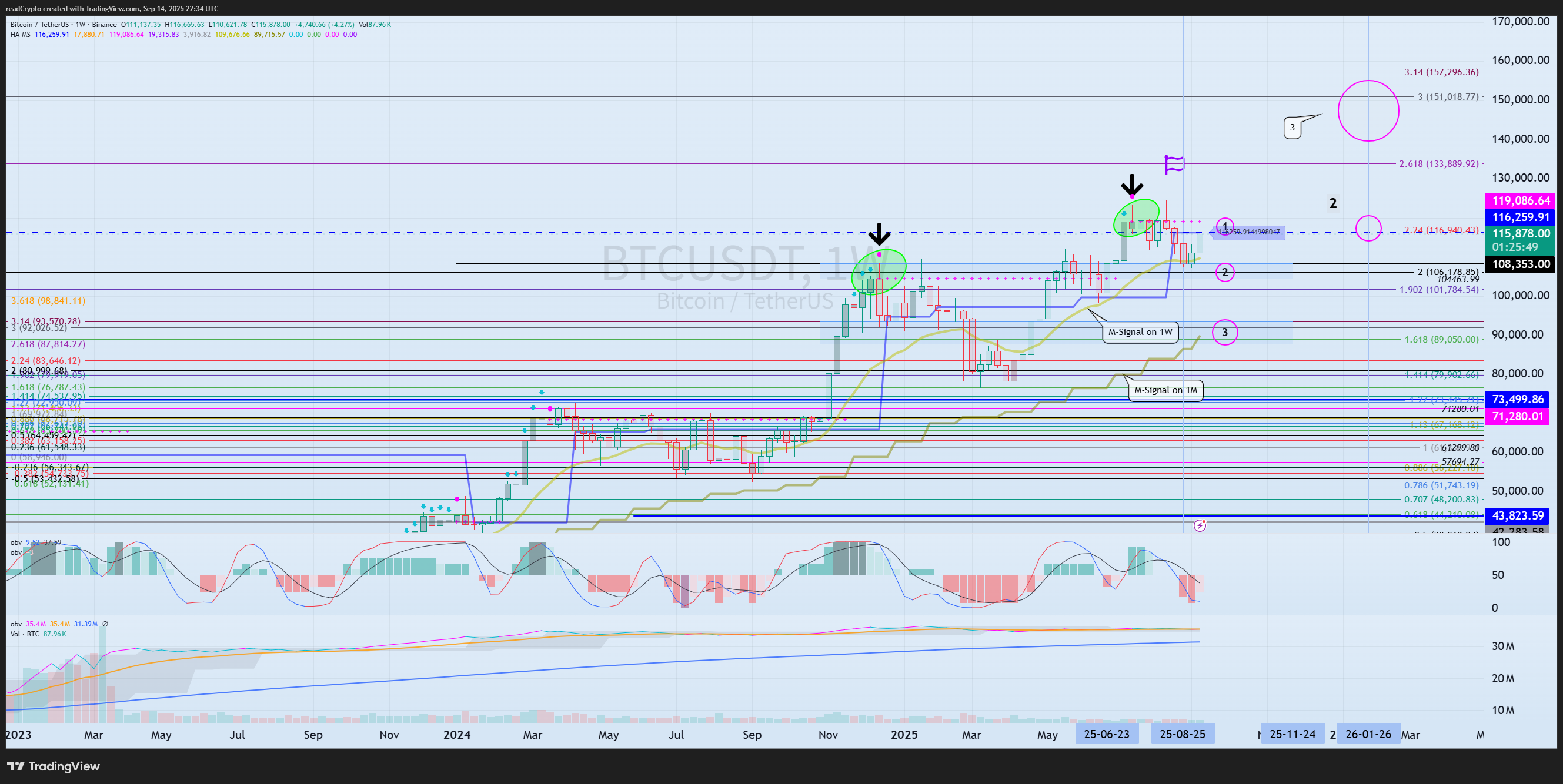Click the 'M-Signal on 1W' callout

coord(1140,331)
